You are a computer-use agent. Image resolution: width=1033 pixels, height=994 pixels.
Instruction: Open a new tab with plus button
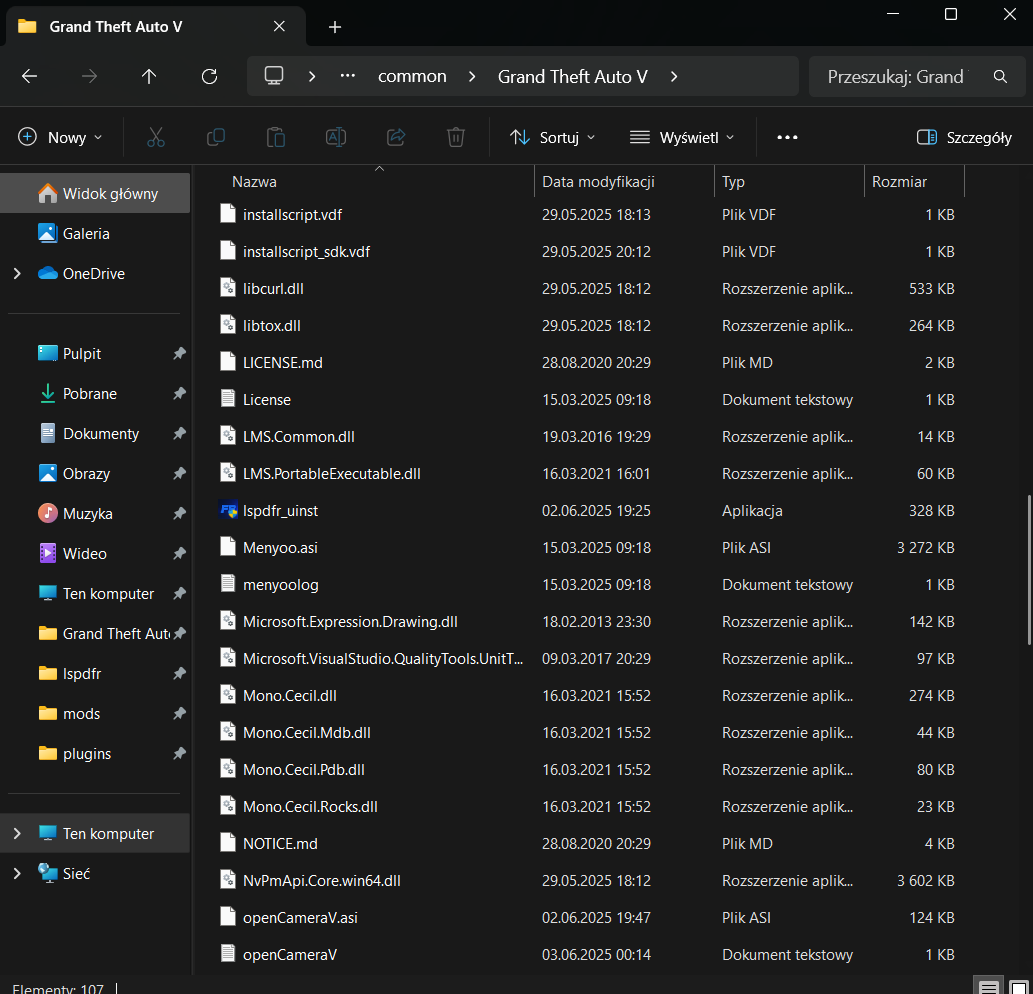click(x=335, y=27)
